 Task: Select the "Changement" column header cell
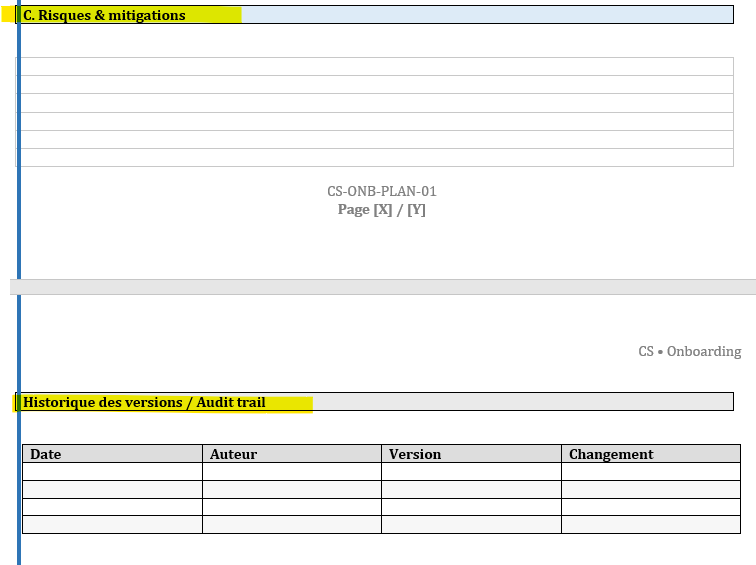pos(650,454)
